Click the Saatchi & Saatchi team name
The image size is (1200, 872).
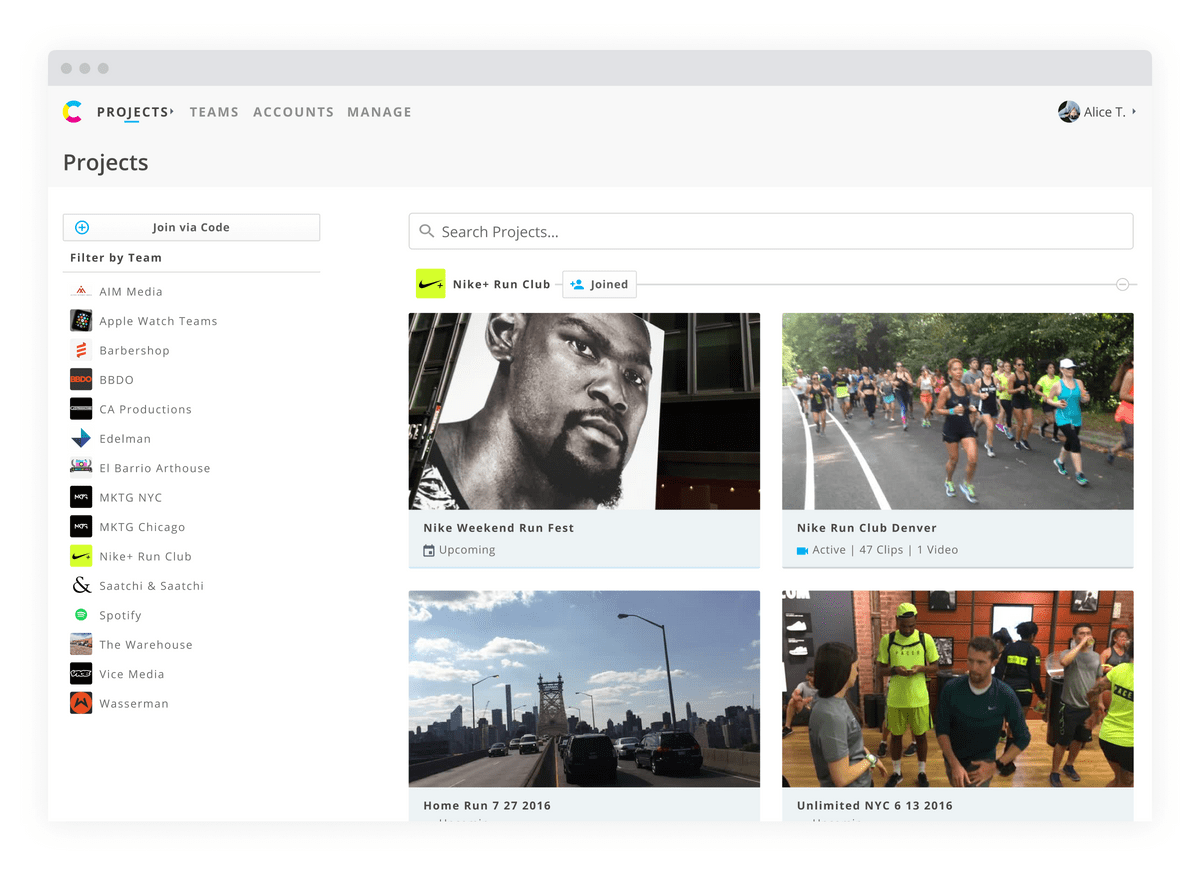[x=151, y=586]
